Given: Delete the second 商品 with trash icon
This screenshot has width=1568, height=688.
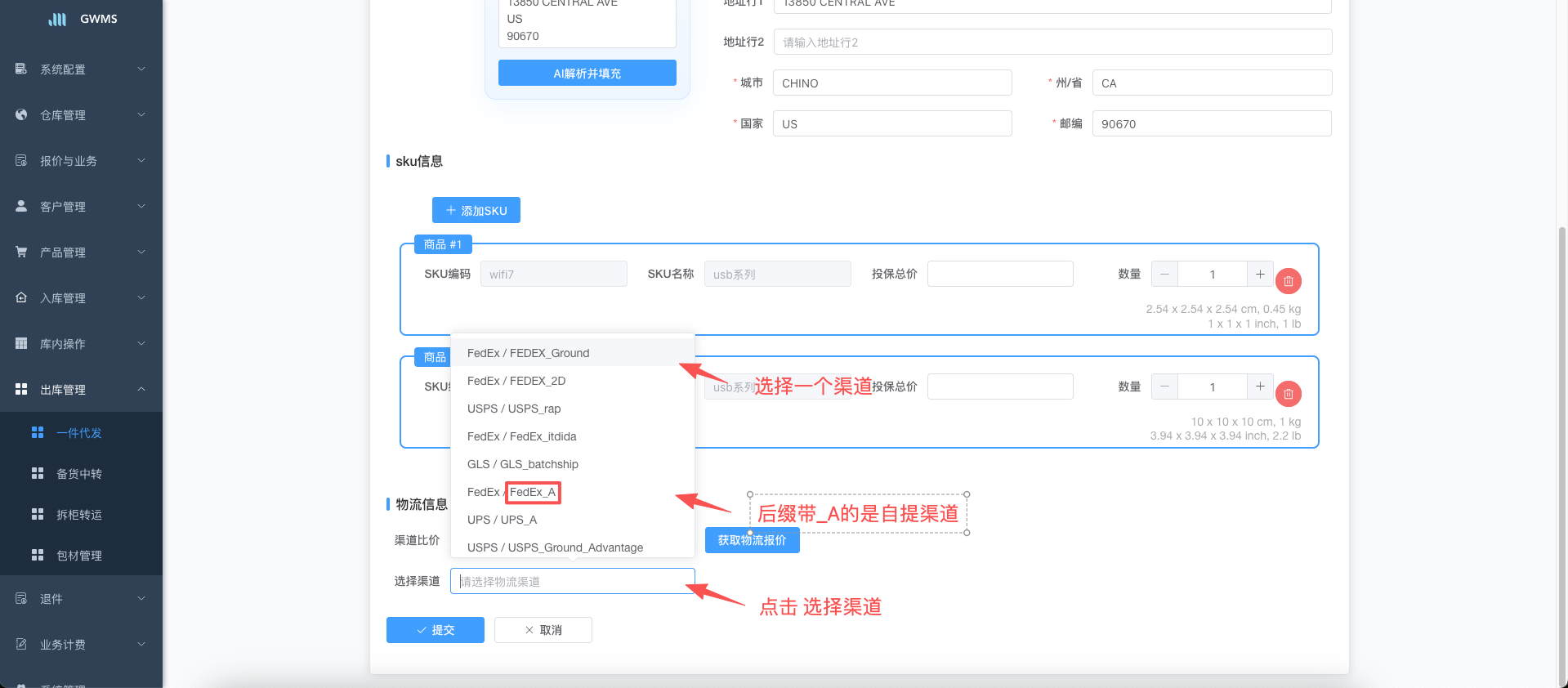Looking at the screenshot, I should click(1289, 394).
